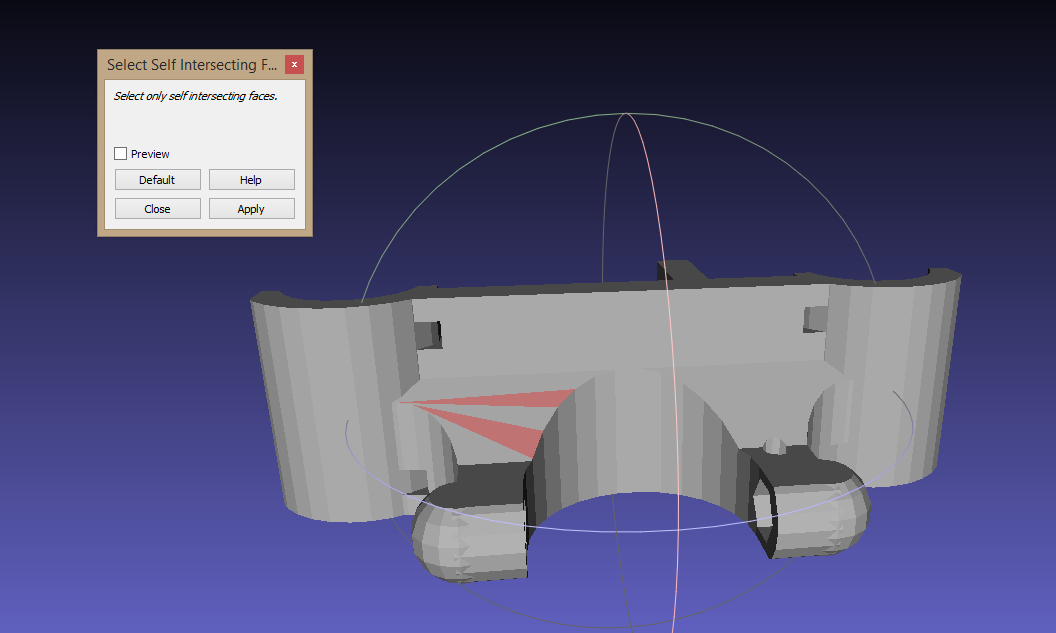Click the Default button
The height and width of the screenshot is (633, 1056).
157,179
